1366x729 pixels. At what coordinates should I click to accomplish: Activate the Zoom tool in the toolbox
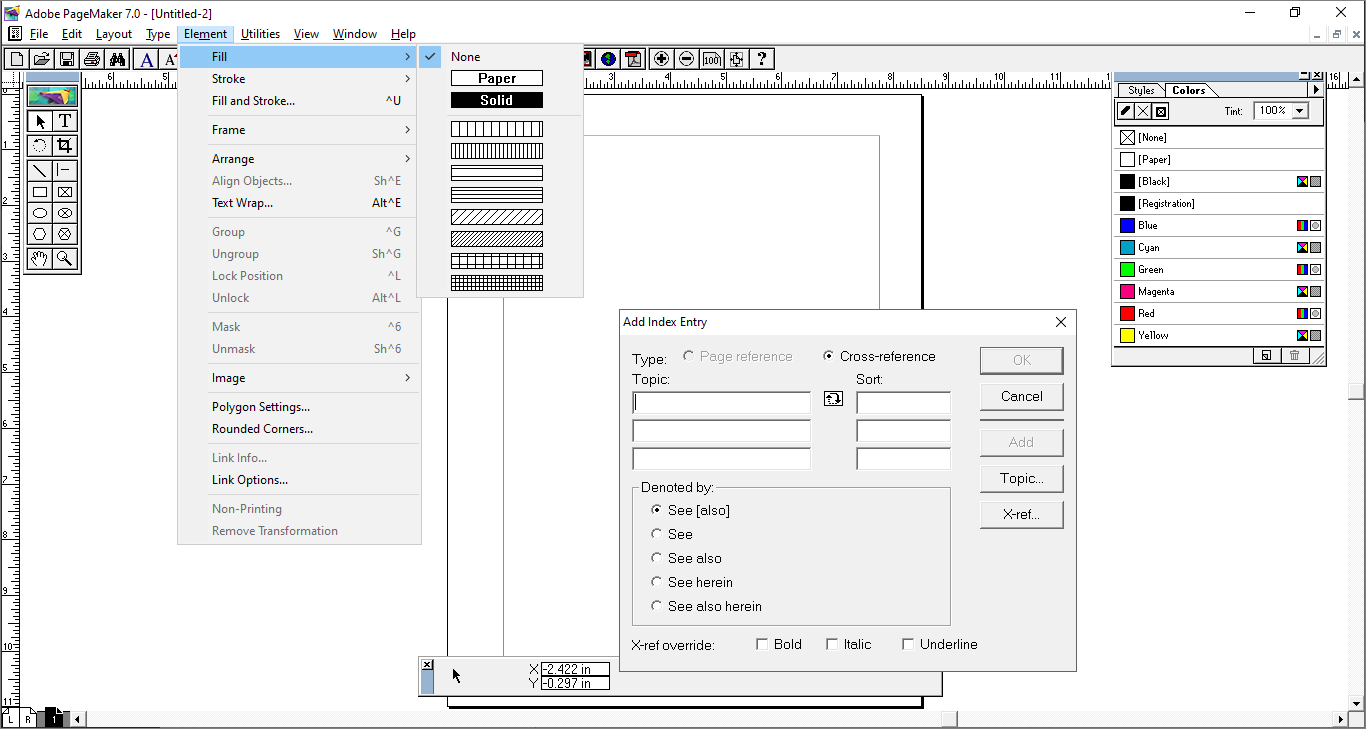(64, 258)
